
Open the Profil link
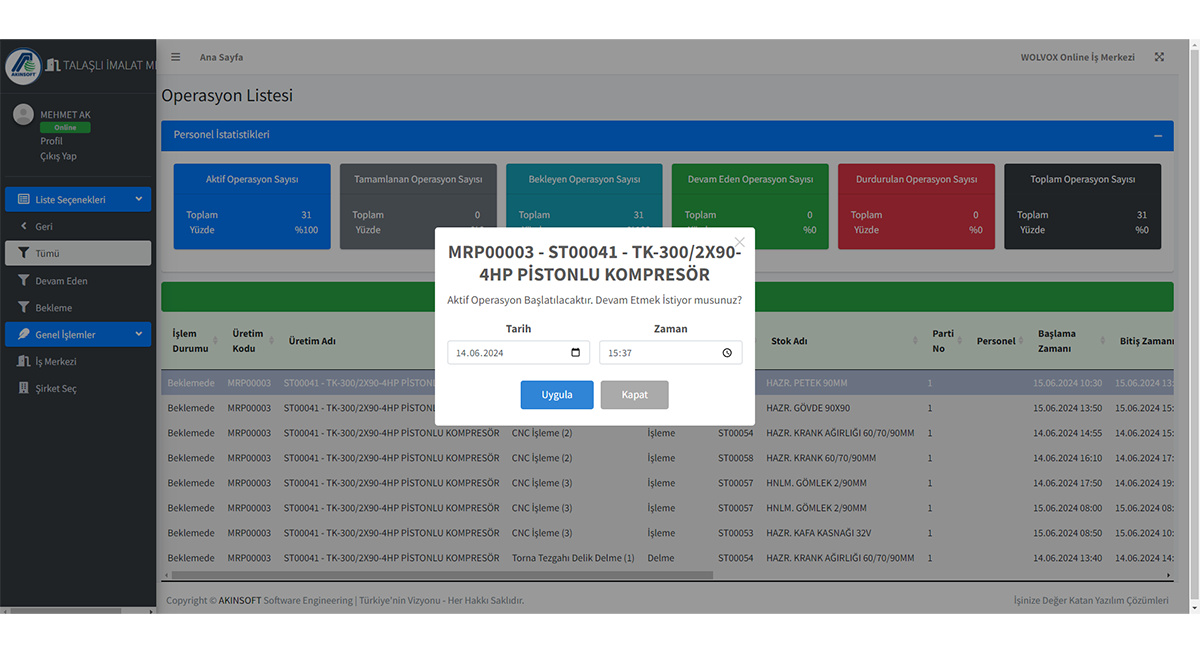[51, 141]
